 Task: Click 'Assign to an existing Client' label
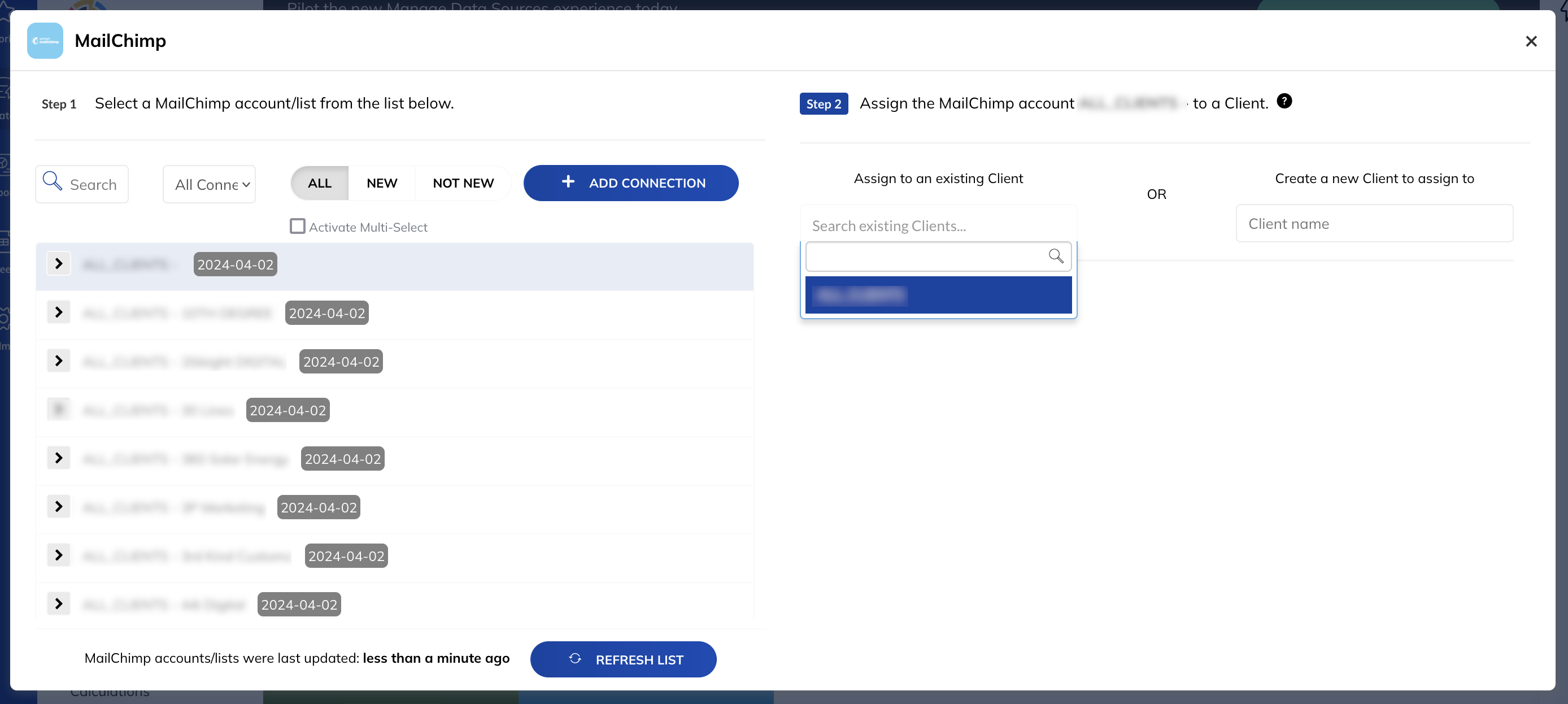click(x=938, y=179)
